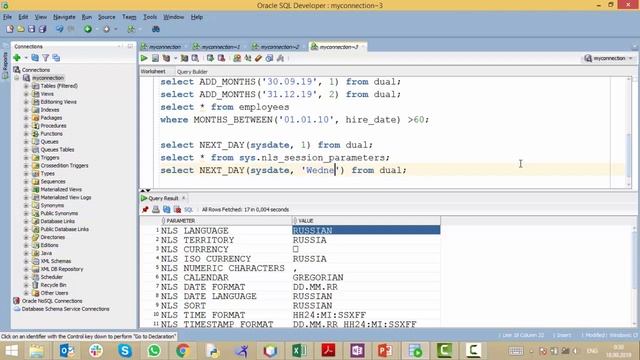Open the SQL Worksheet toolbar icon
This screenshot has width=640, height=360.
131,29
